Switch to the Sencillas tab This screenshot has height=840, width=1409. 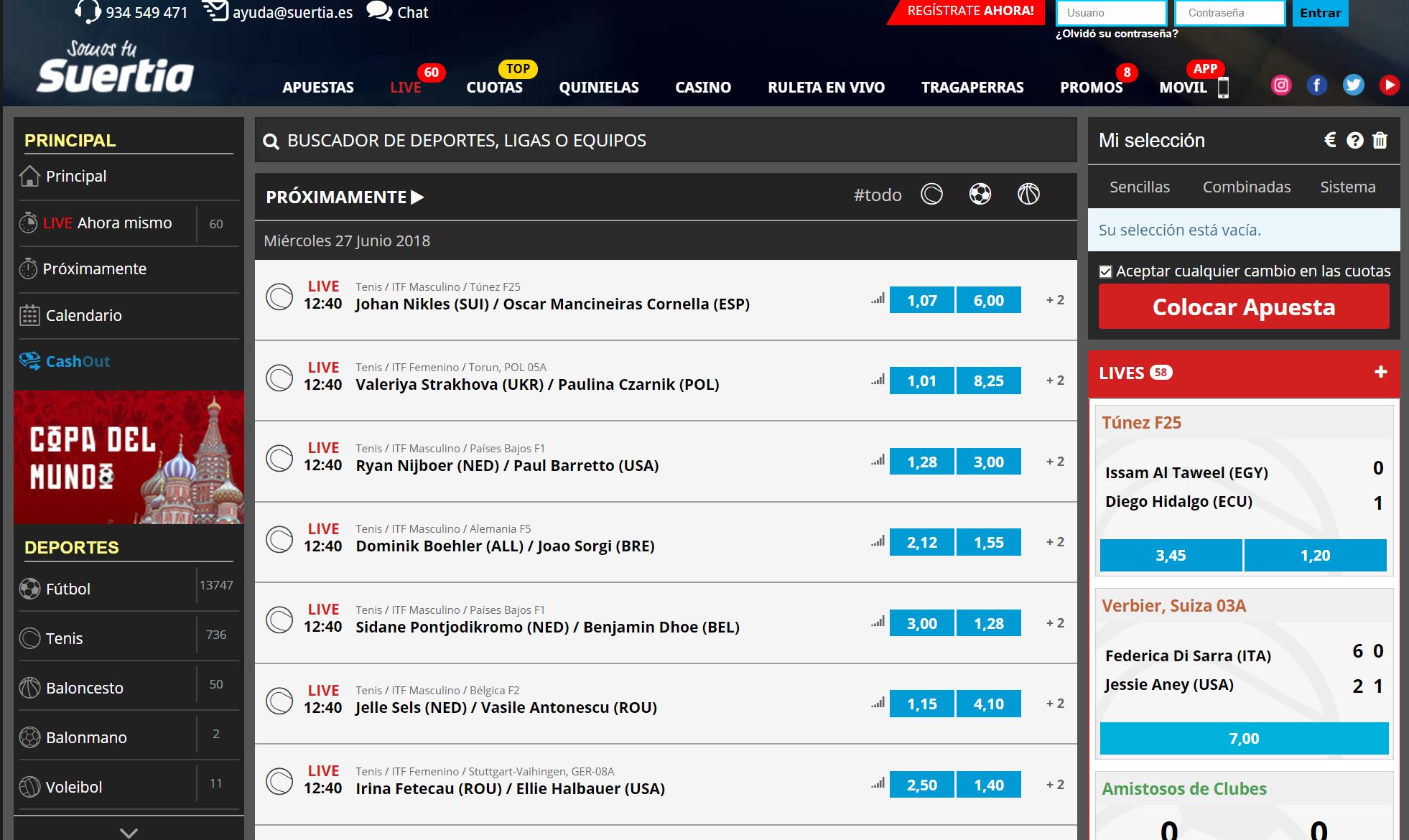[x=1140, y=187]
